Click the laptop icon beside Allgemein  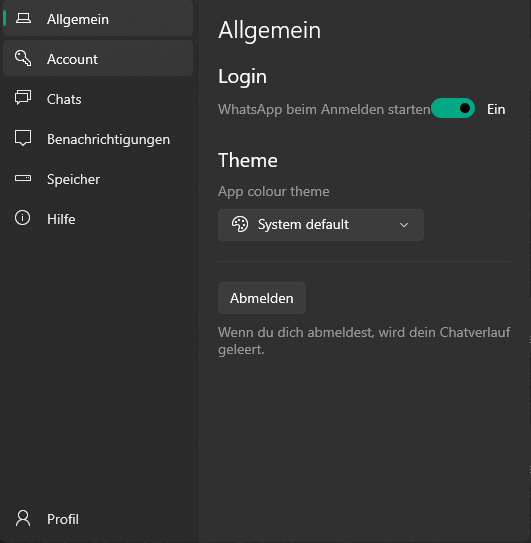tap(23, 18)
